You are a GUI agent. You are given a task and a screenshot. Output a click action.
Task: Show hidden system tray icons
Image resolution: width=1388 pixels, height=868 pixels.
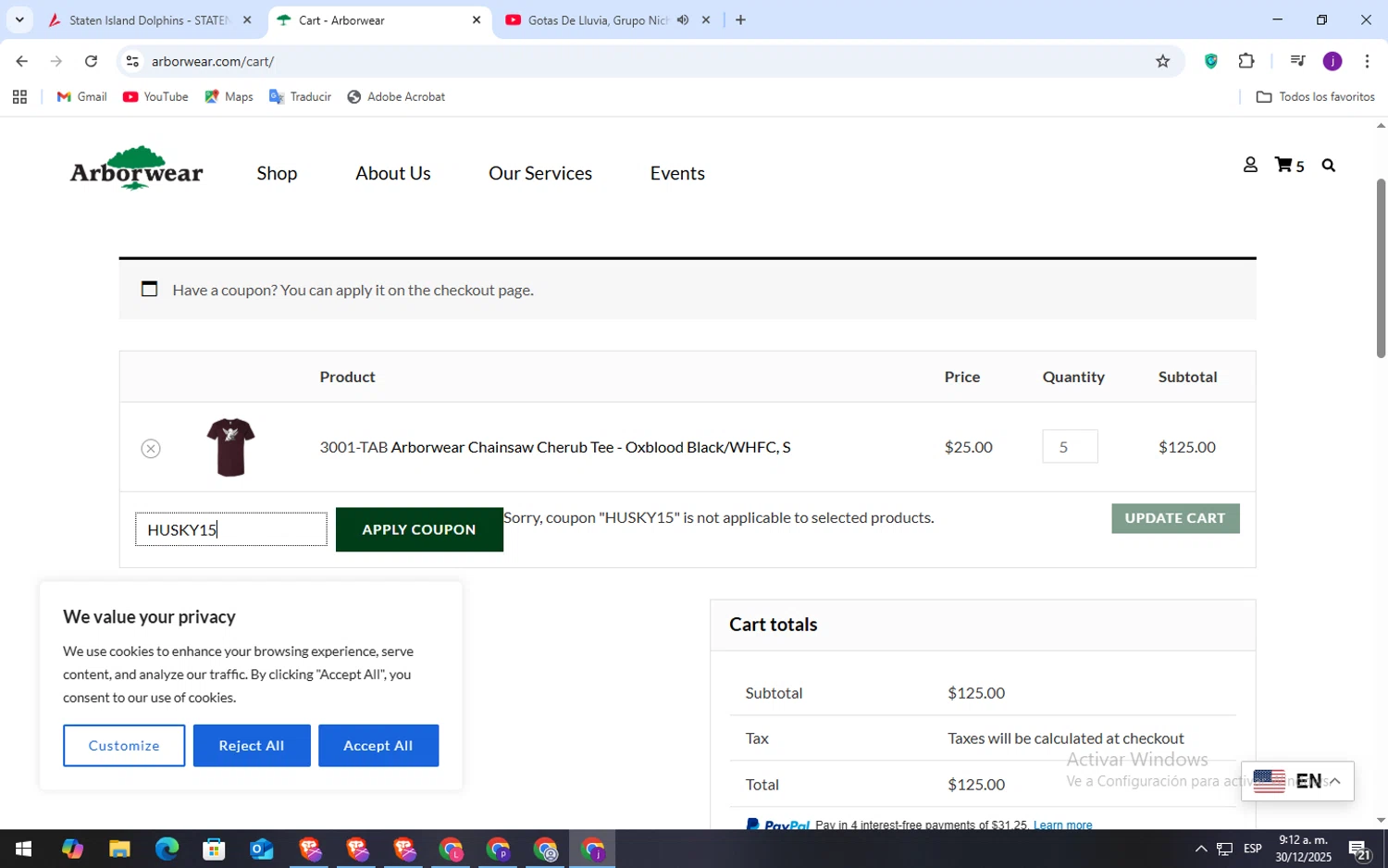click(1200, 849)
